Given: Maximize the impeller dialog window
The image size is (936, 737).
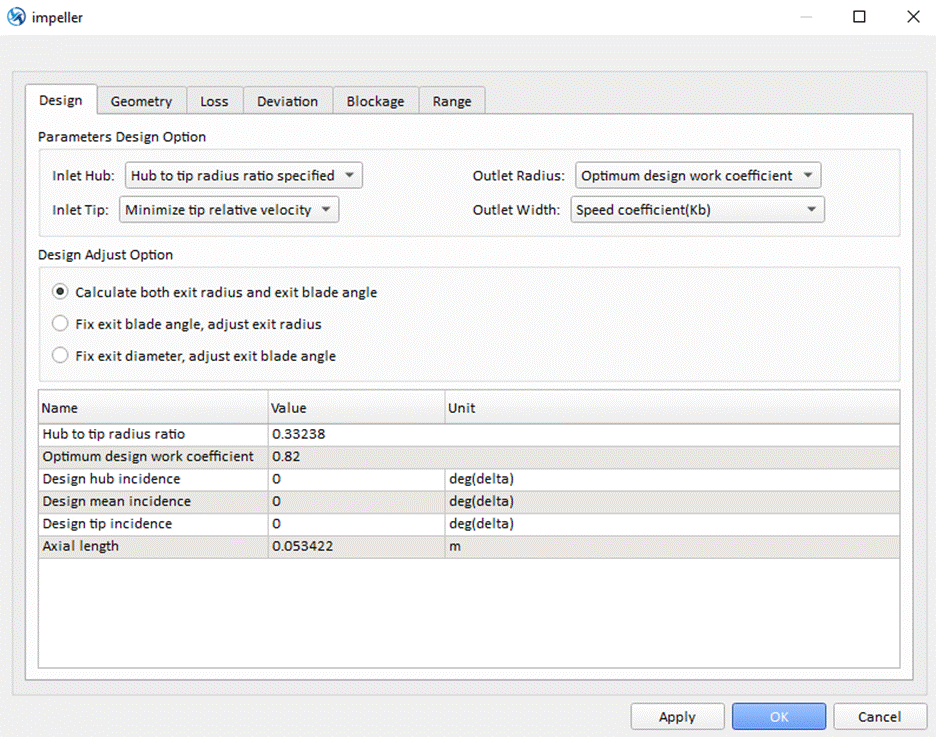Looking at the screenshot, I should (859, 17).
